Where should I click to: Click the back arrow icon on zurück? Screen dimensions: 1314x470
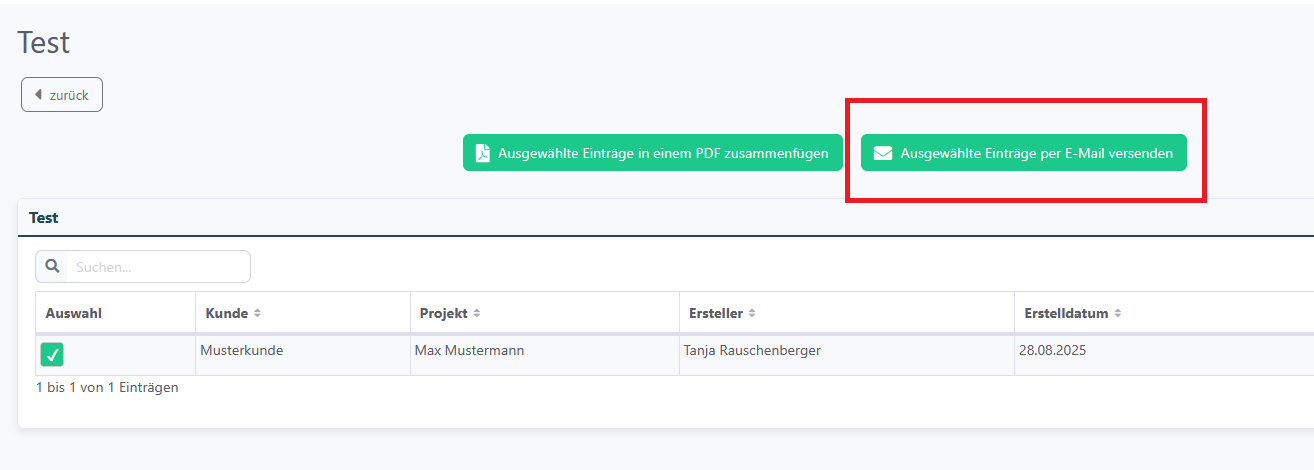pyautogui.click(x=38, y=95)
